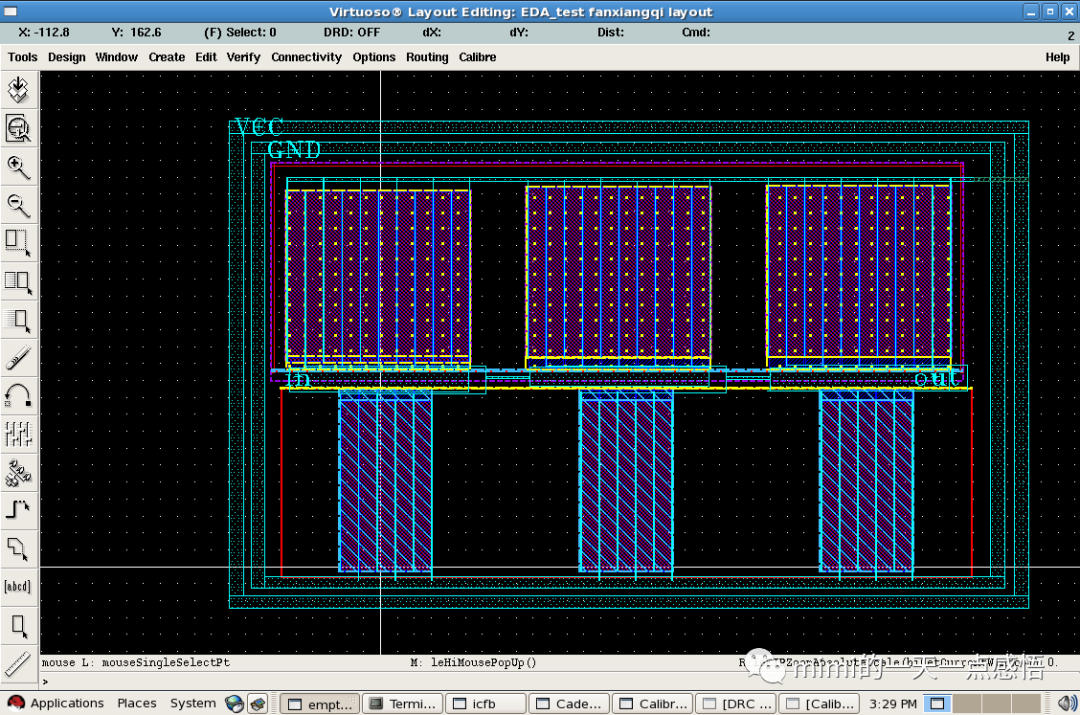Screen dimensions: 1080x715
Task: Select the Create Path tool icon
Action: 18,509
